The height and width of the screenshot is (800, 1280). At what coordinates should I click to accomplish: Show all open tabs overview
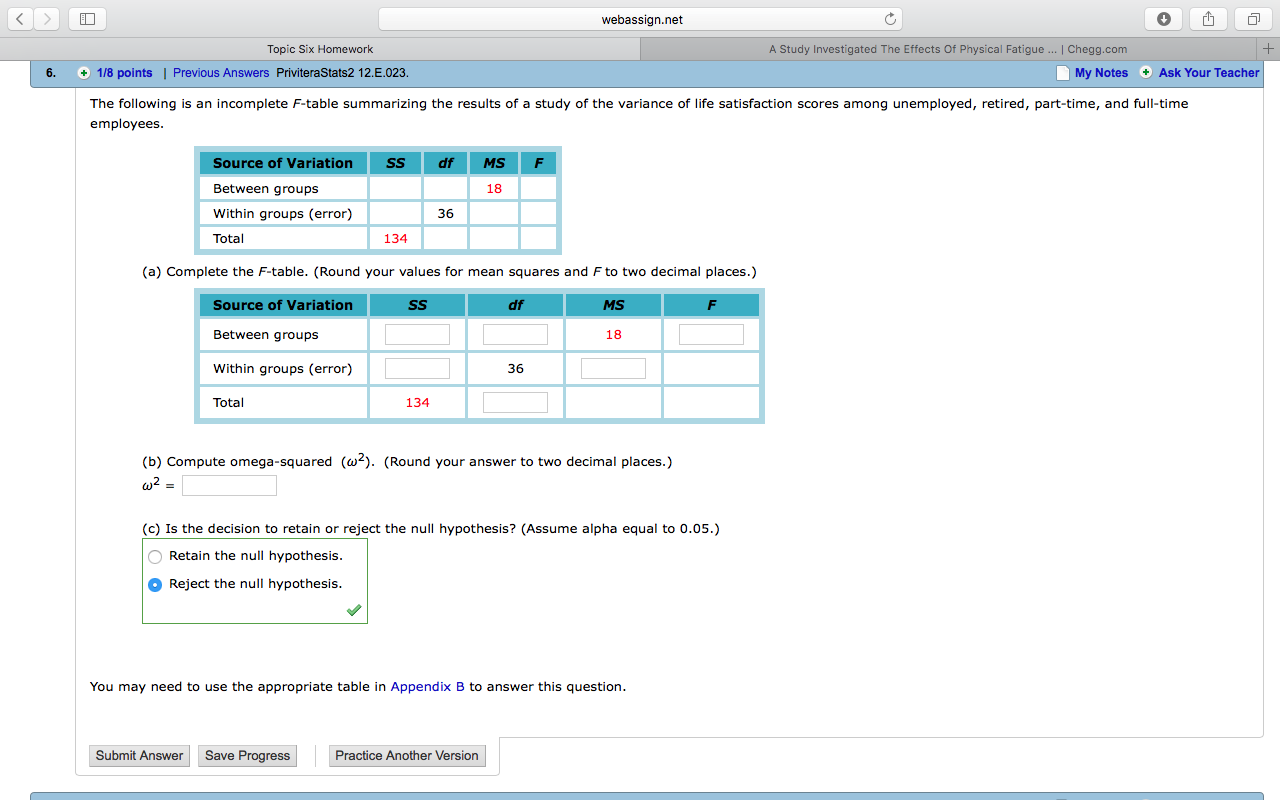pos(1251,18)
